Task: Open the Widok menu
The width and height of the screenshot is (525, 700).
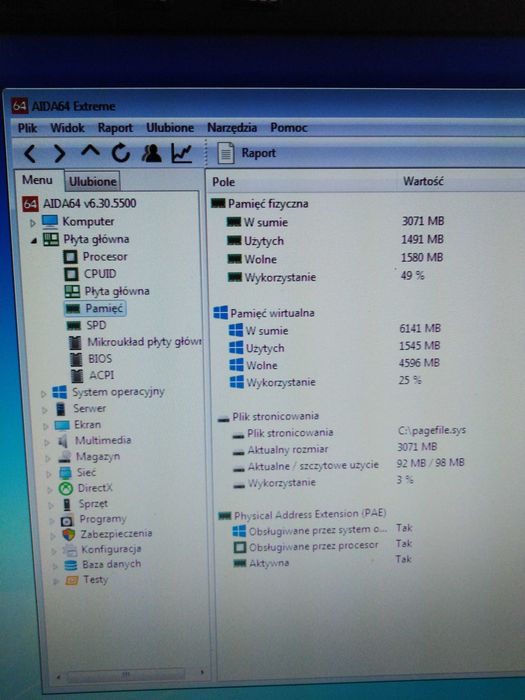Action: click(67, 128)
